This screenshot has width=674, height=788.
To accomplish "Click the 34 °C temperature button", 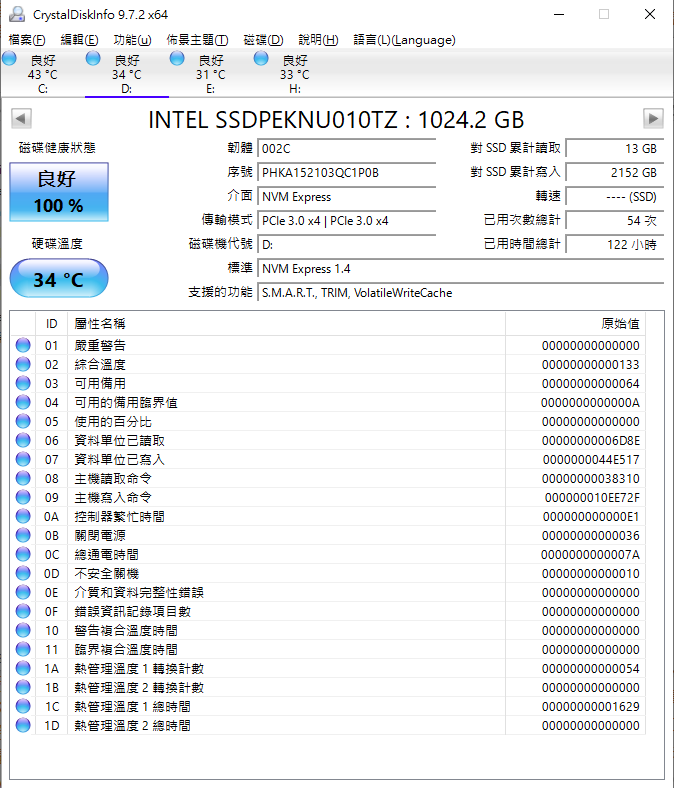I will pyautogui.click(x=59, y=279).
